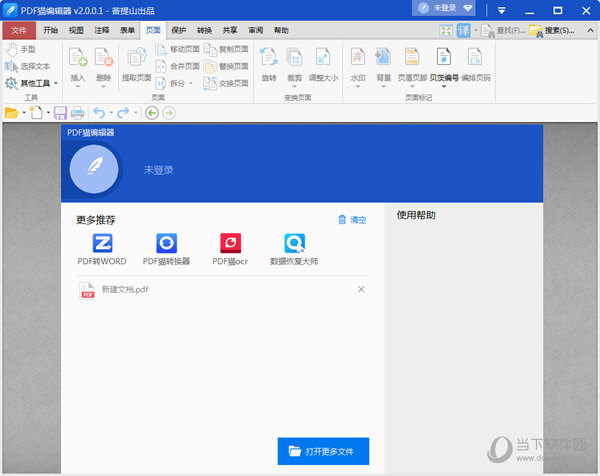This screenshot has height=476, width=600.
Task: Clear the recent list (清空)
Action: coord(352,220)
